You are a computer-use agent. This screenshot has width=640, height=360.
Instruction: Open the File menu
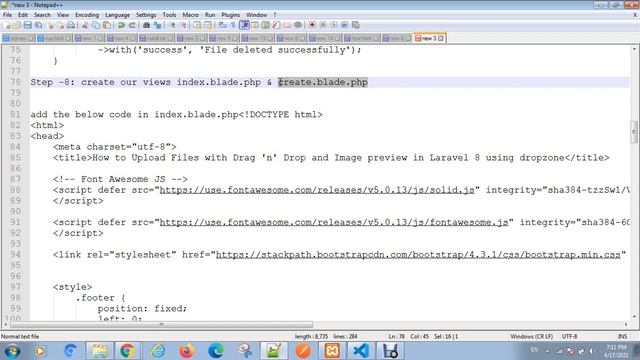(7, 15)
